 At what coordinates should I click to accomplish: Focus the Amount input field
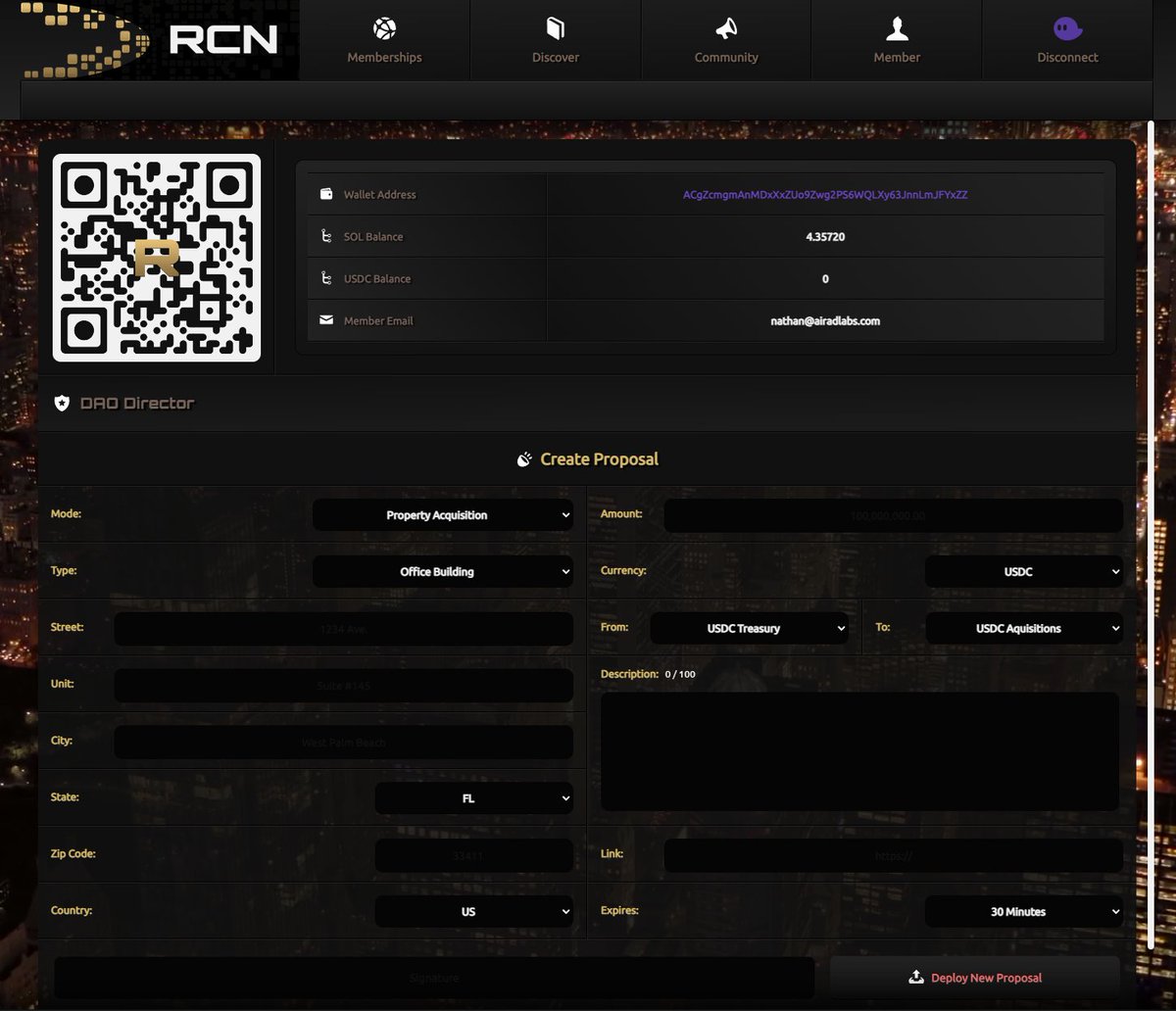894,515
